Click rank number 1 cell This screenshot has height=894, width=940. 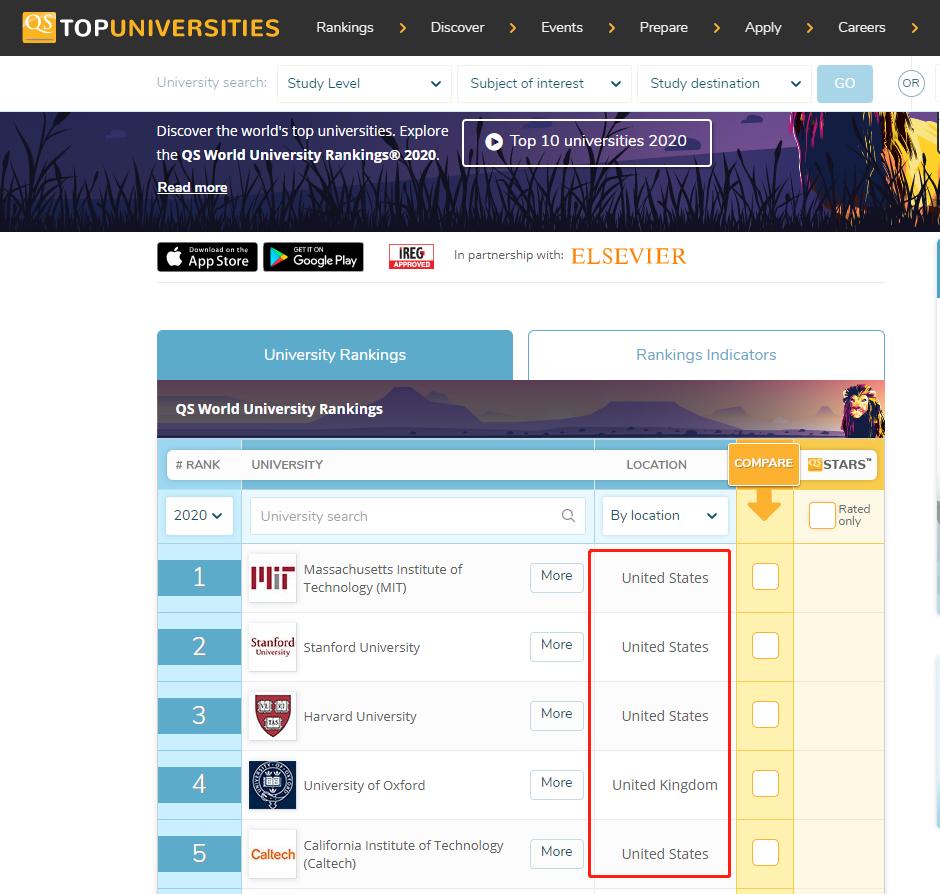click(x=199, y=577)
